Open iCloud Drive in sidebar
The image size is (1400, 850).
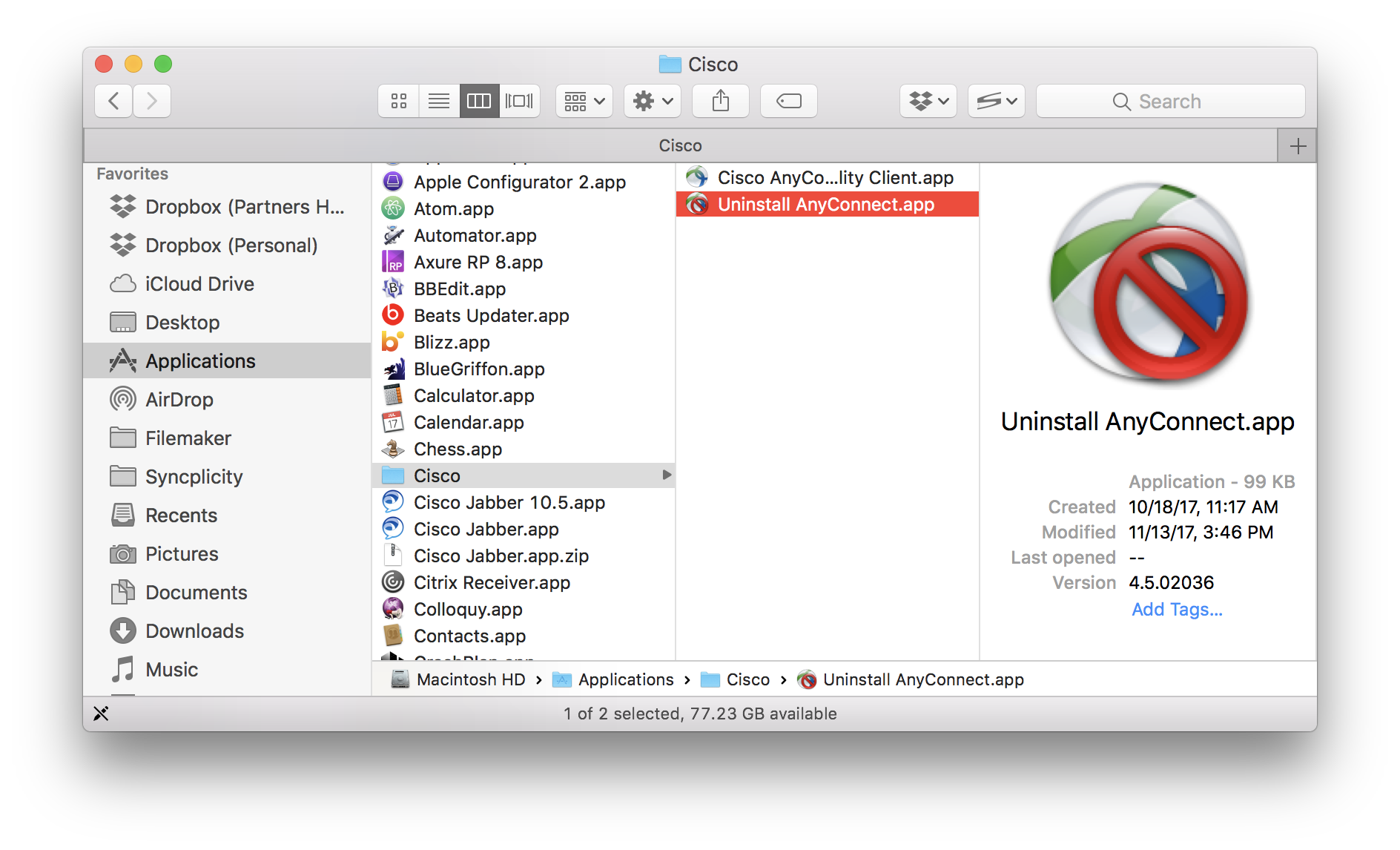click(227, 284)
